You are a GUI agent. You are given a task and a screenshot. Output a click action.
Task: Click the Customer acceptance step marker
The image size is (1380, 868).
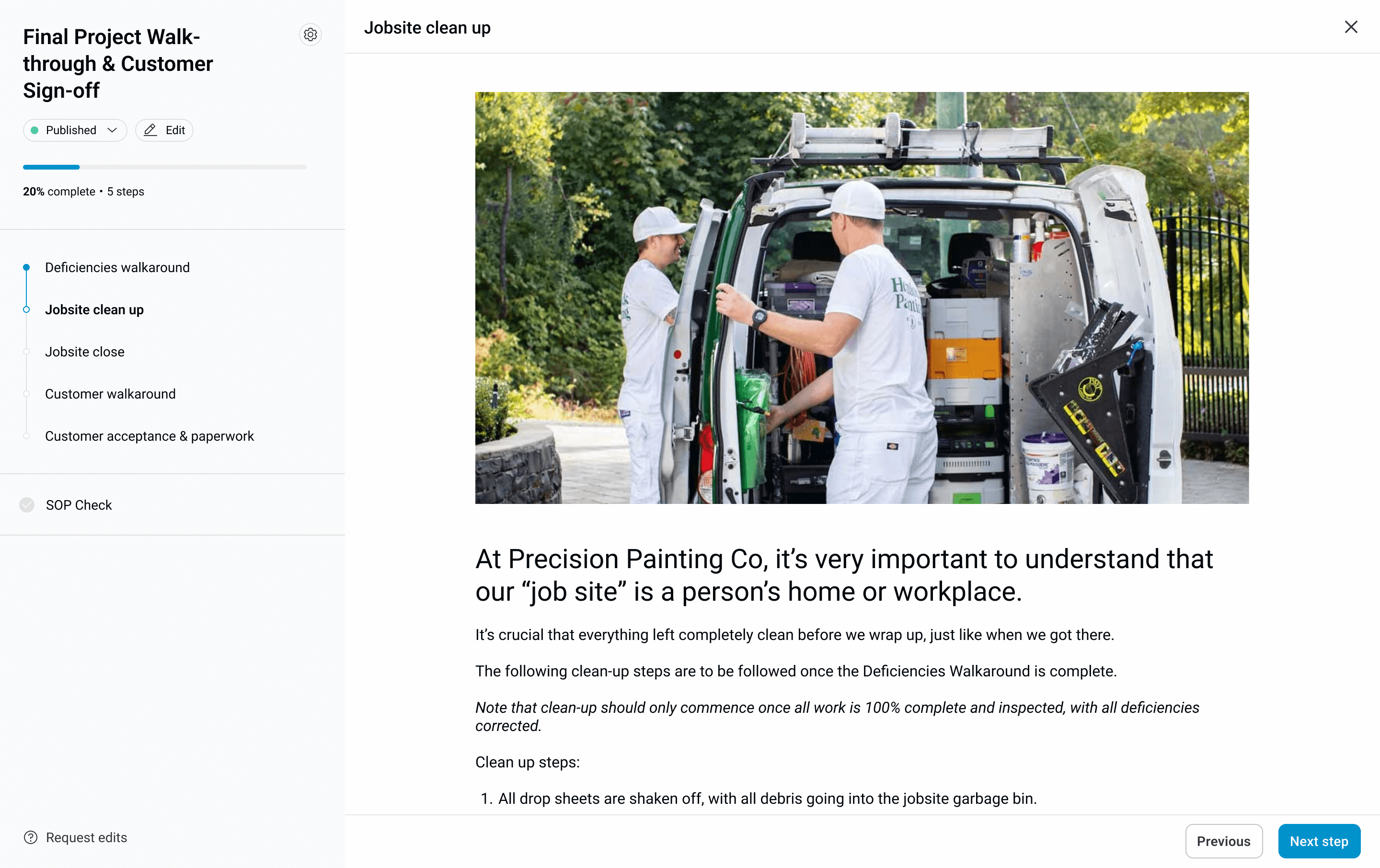[x=26, y=436]
